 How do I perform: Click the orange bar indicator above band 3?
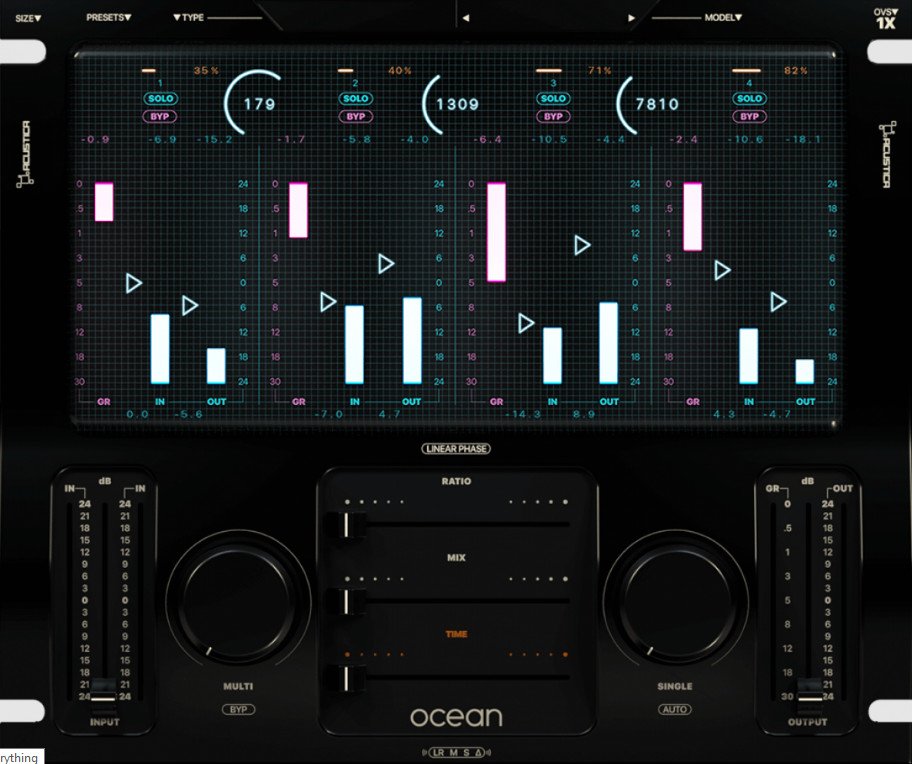point(548,71)
